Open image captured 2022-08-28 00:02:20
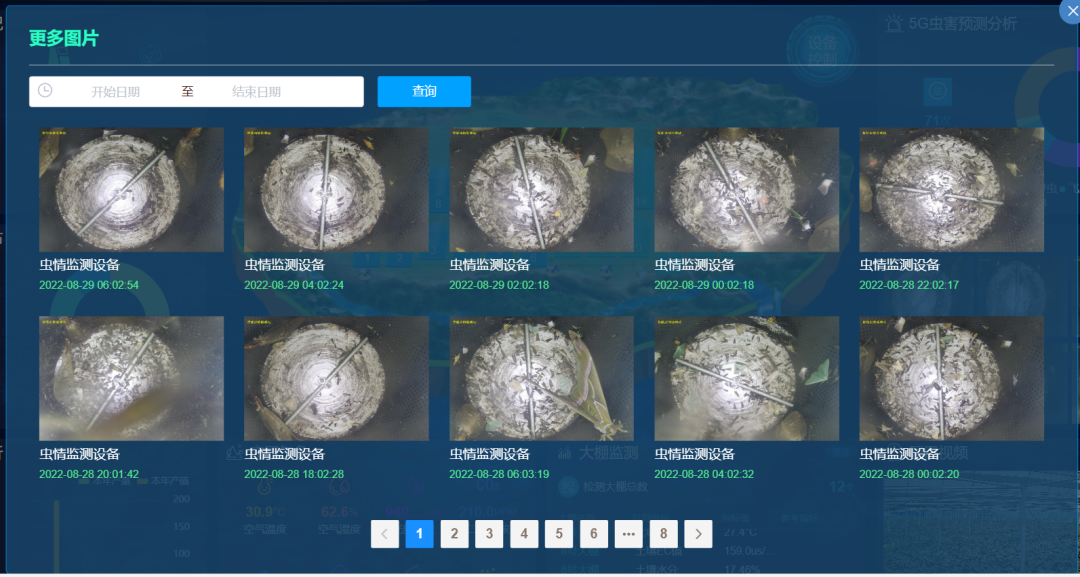 coord(952,379)
